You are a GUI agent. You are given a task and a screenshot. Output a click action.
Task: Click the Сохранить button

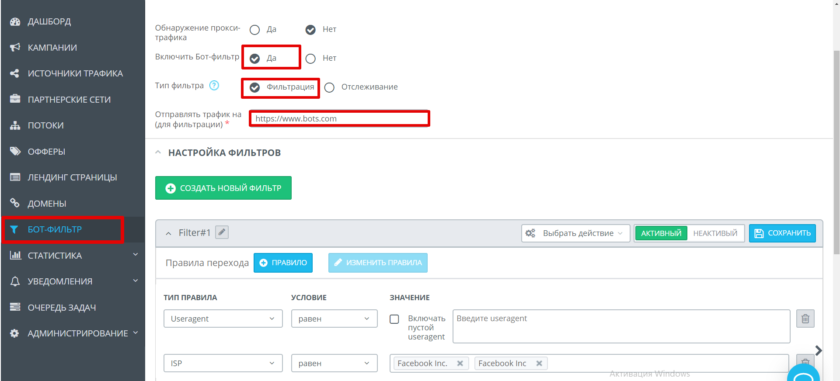coord(782,233)
